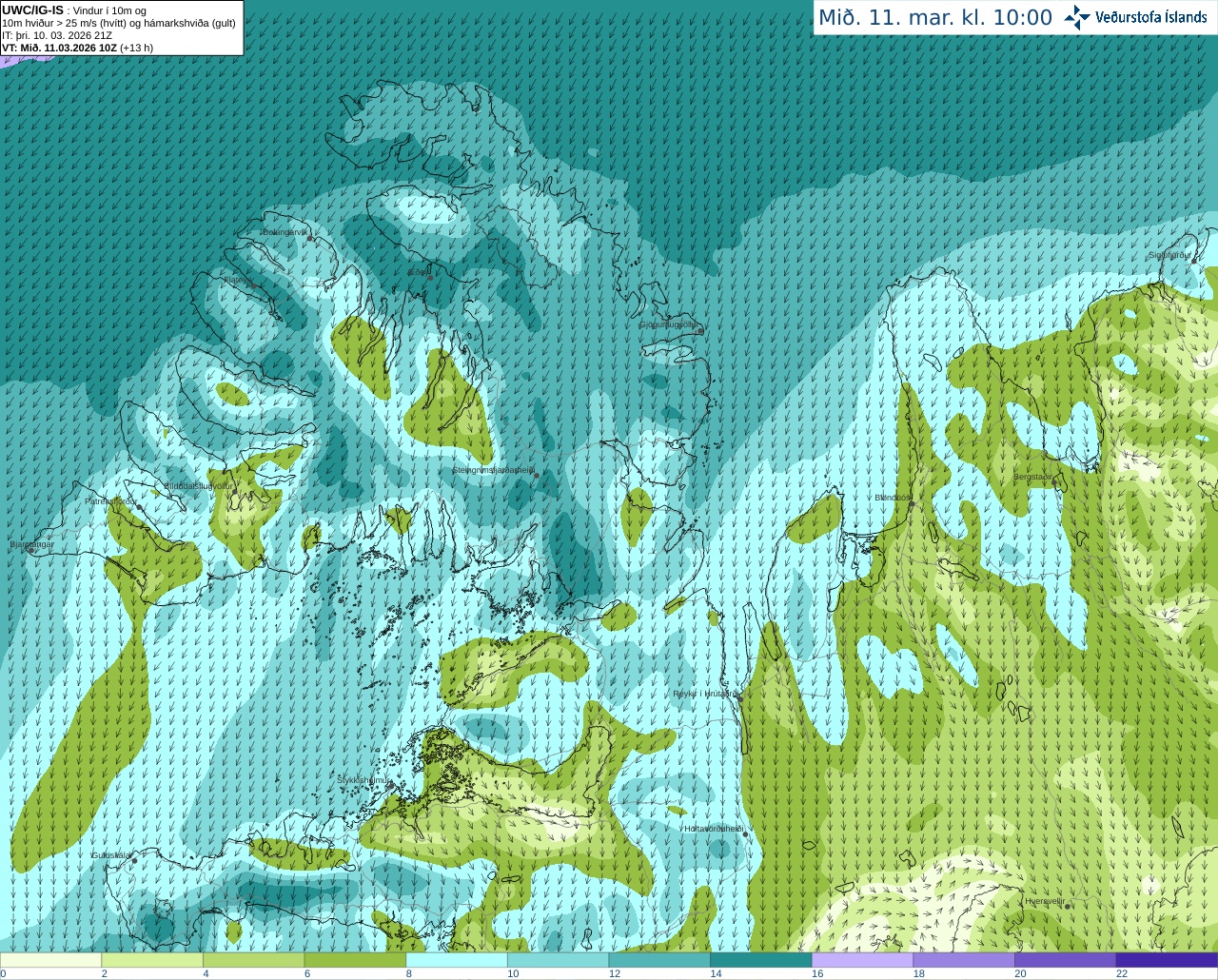Screen dimensions: 1218x980
Task: Select the Reykir í Hrútafirði station label
Action: [x=704, y=694]
